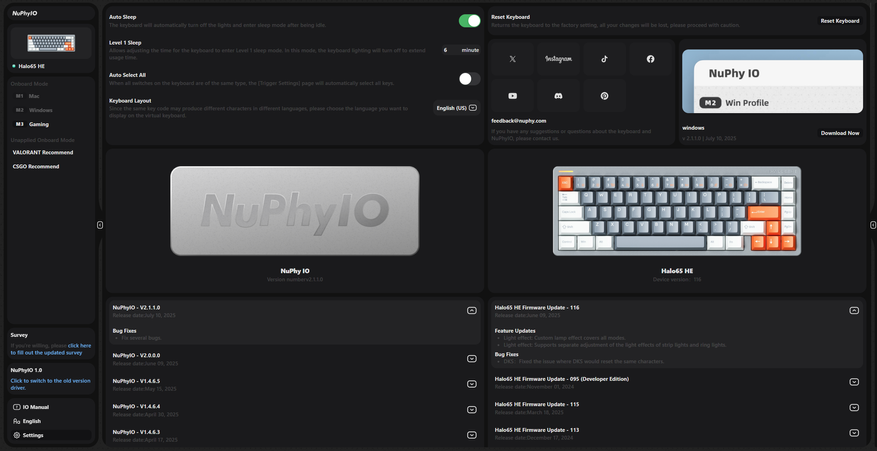Screen dimensions: 877x451
Task: Click the NuPhyIO metallic logo plate
Action: pyautogui.click(x=295, y=211)
